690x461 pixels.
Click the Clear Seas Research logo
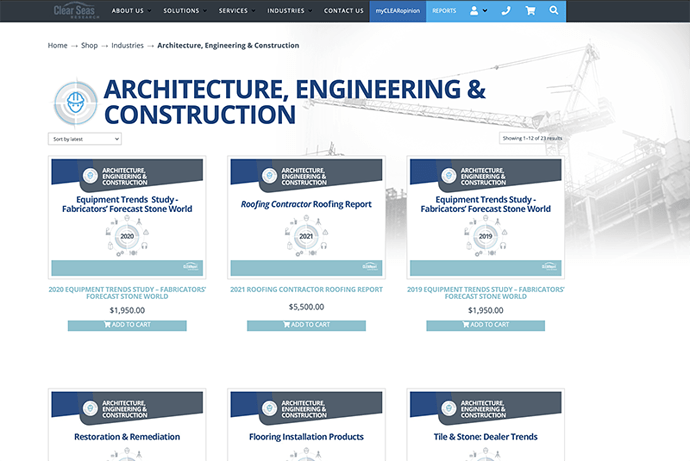point(76,11)
